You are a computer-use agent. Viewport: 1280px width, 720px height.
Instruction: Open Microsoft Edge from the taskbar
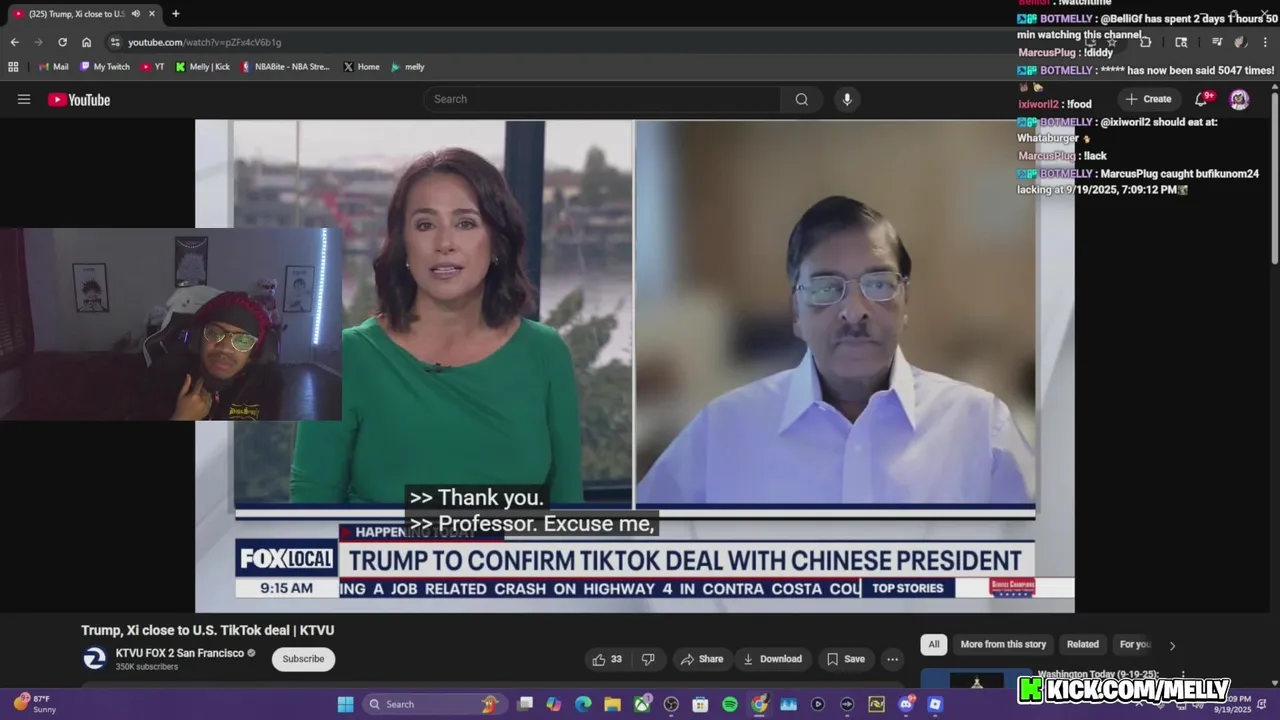coord(583,704)
